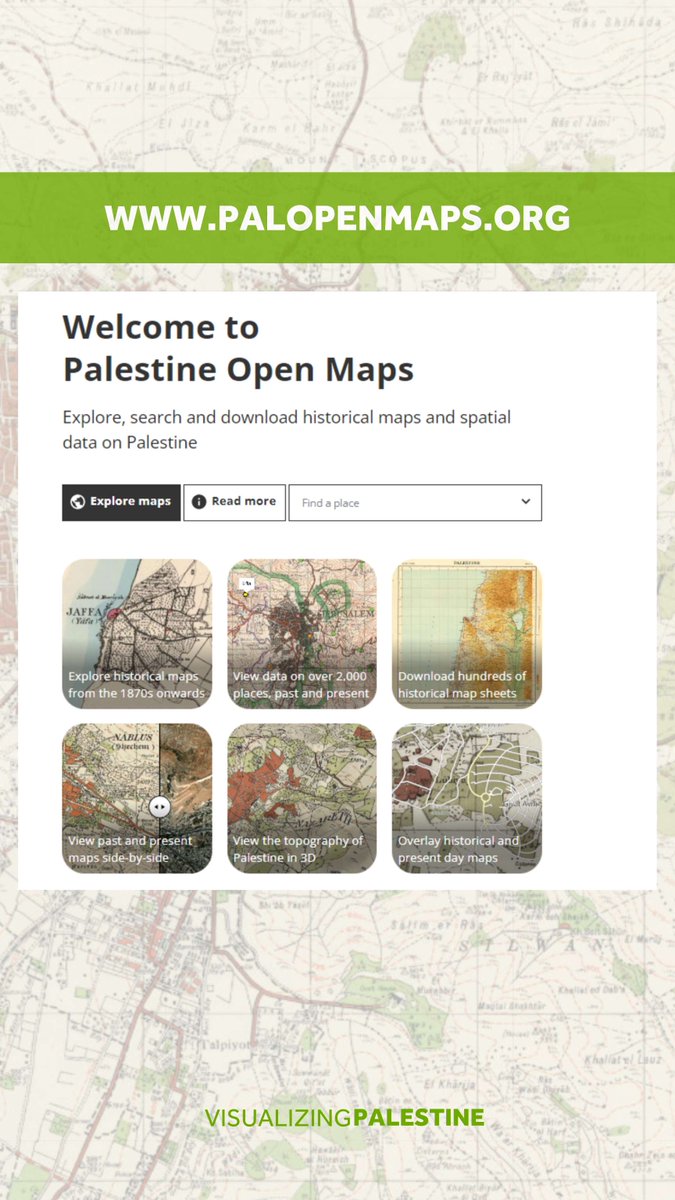
Task: Click the 'Explore, search and download historical maps' description
Action: [x=287, y=429]
